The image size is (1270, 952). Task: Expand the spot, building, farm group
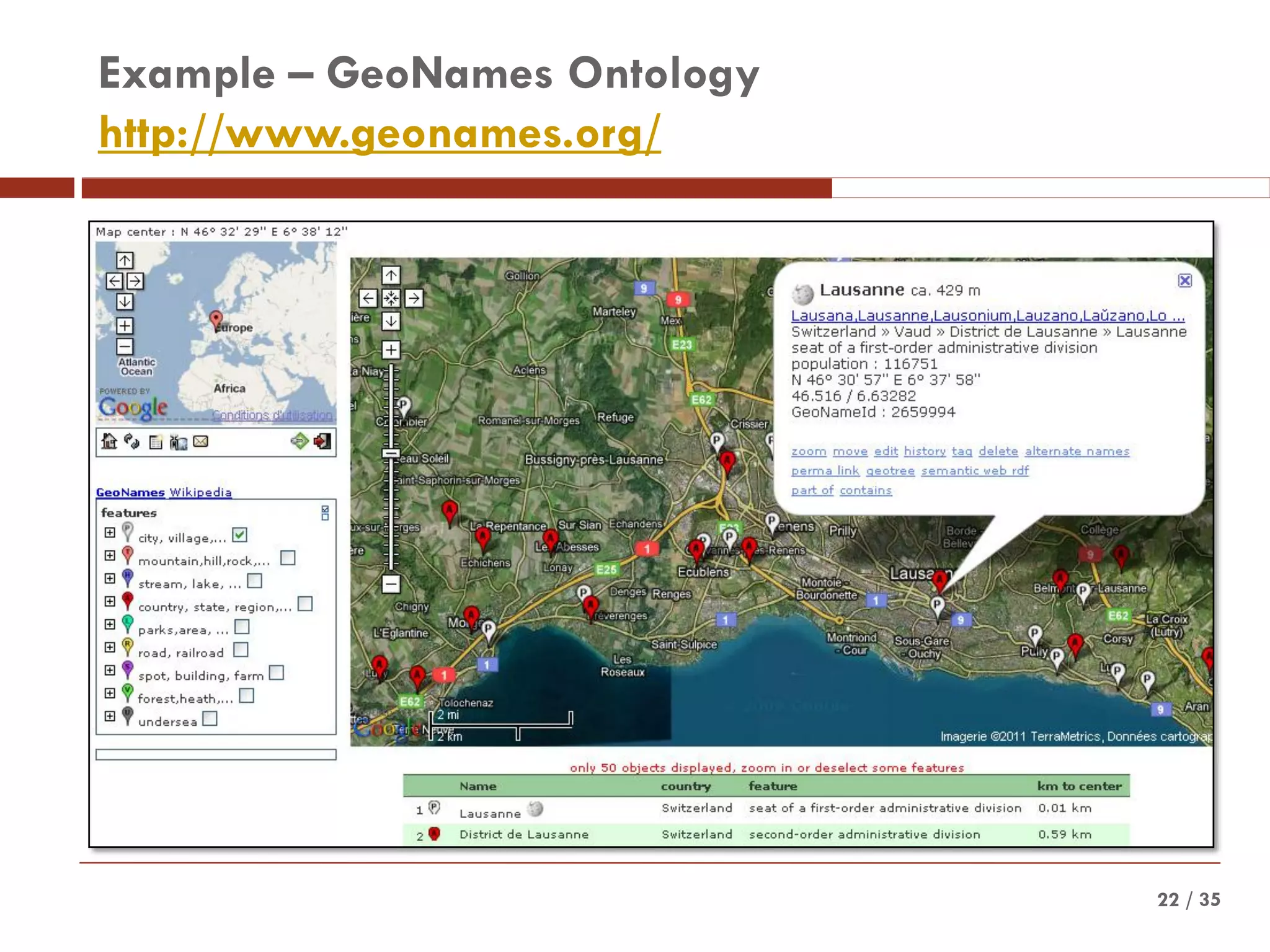(x=110, y=670)
